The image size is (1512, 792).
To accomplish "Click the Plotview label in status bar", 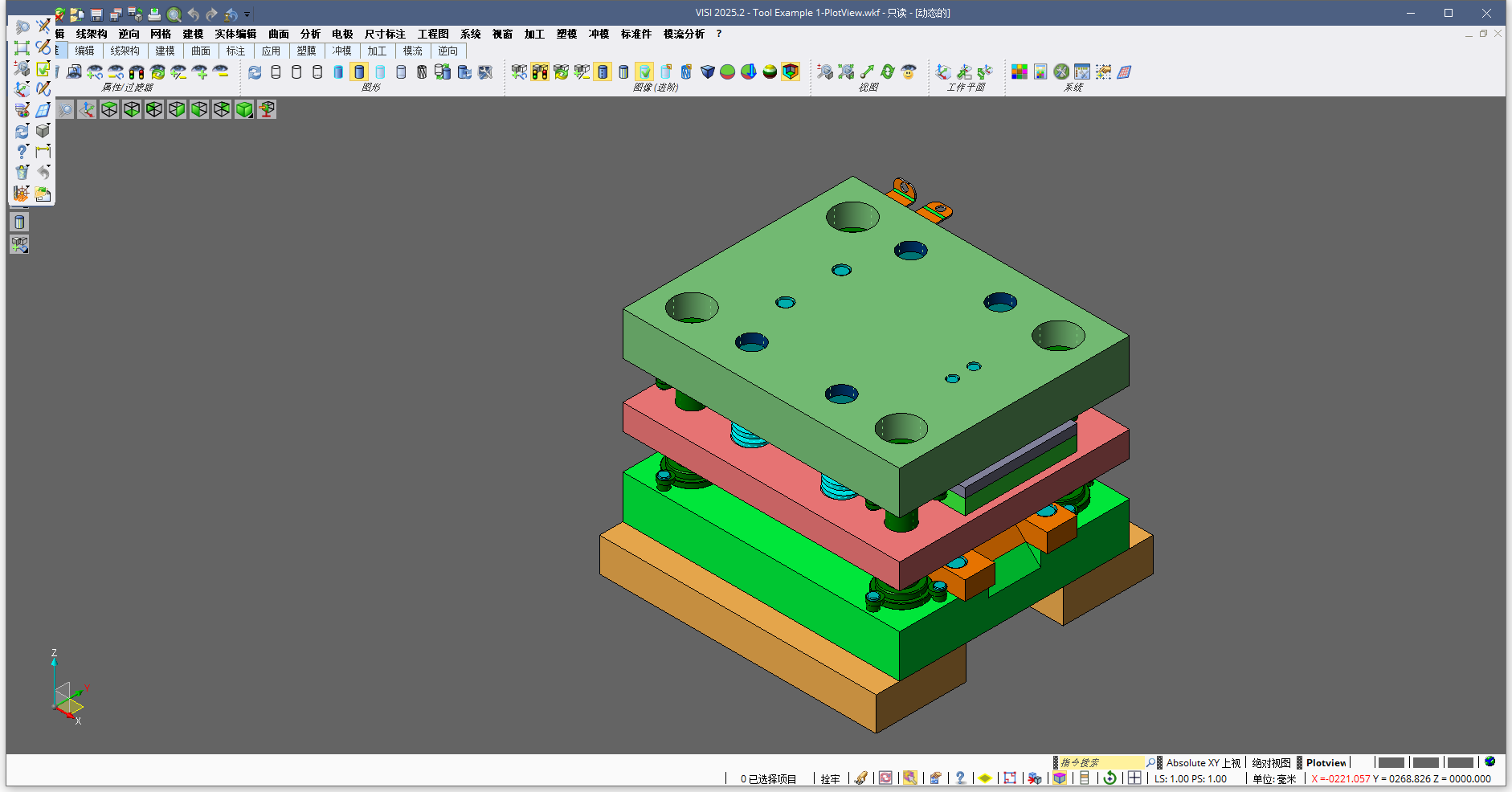I will coord(1326,763).
